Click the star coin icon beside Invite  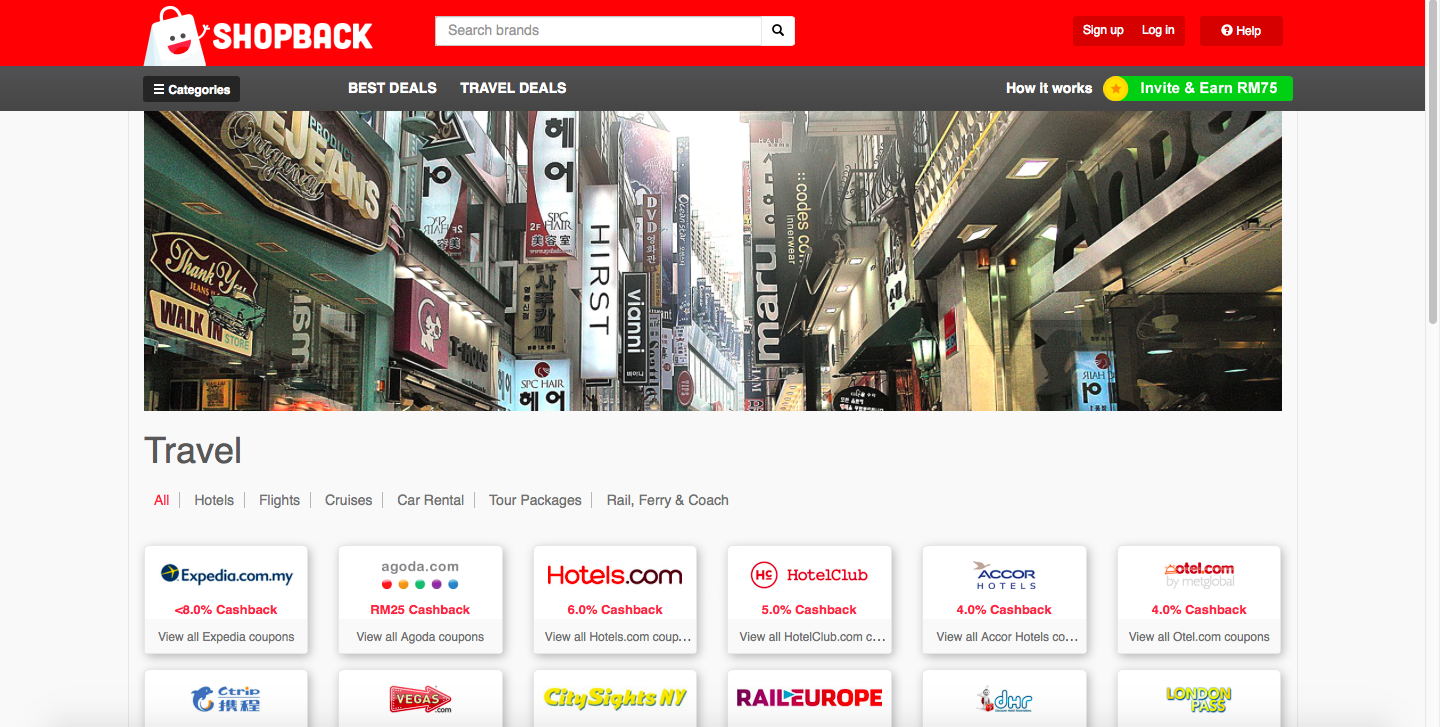coord(1116,89)
